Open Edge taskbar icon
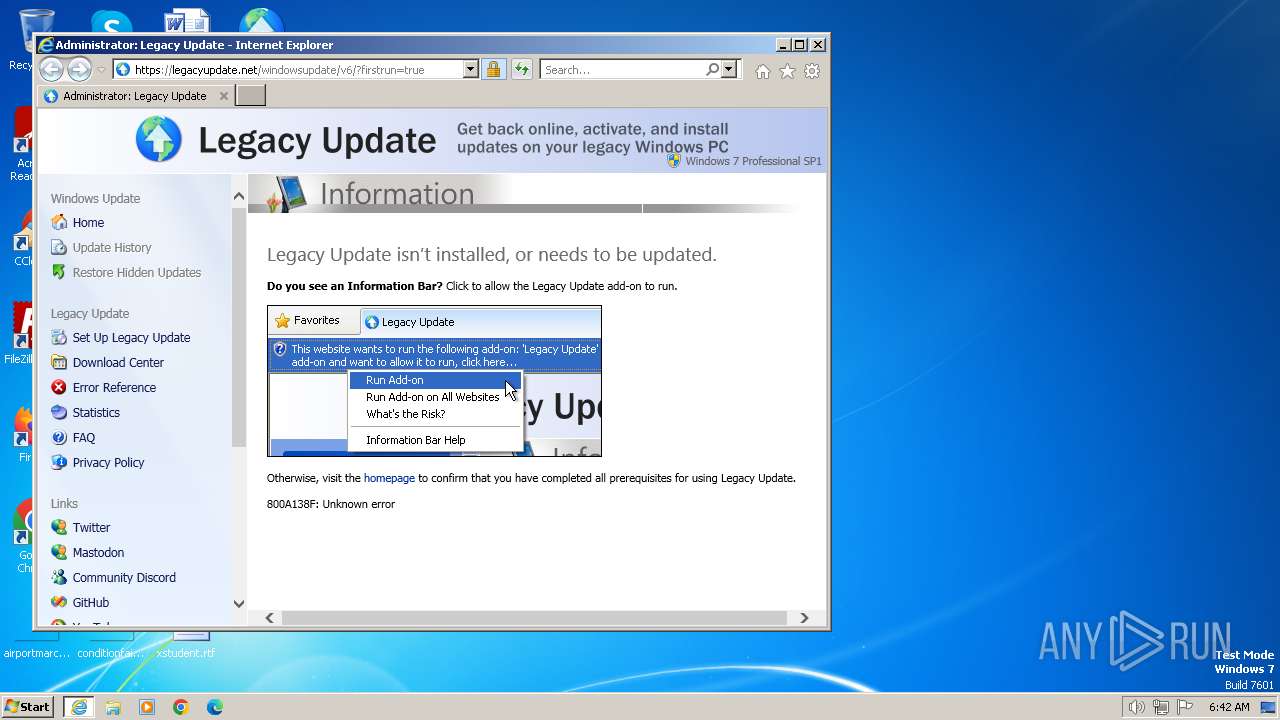This screenshot has height=720, width=1280. 215,707
